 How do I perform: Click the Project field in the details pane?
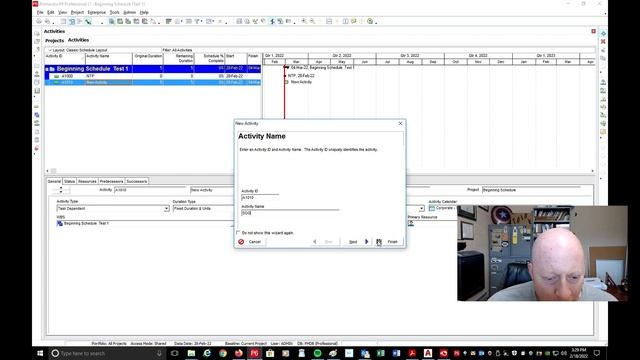[x=531, y=190]
